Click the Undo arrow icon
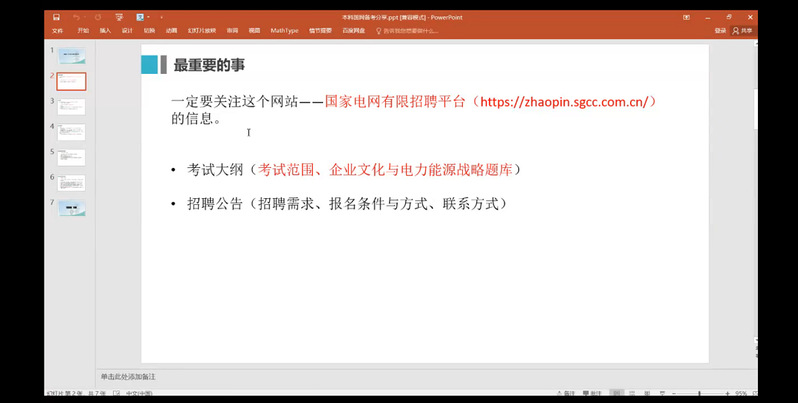 (x=76, y=17)
